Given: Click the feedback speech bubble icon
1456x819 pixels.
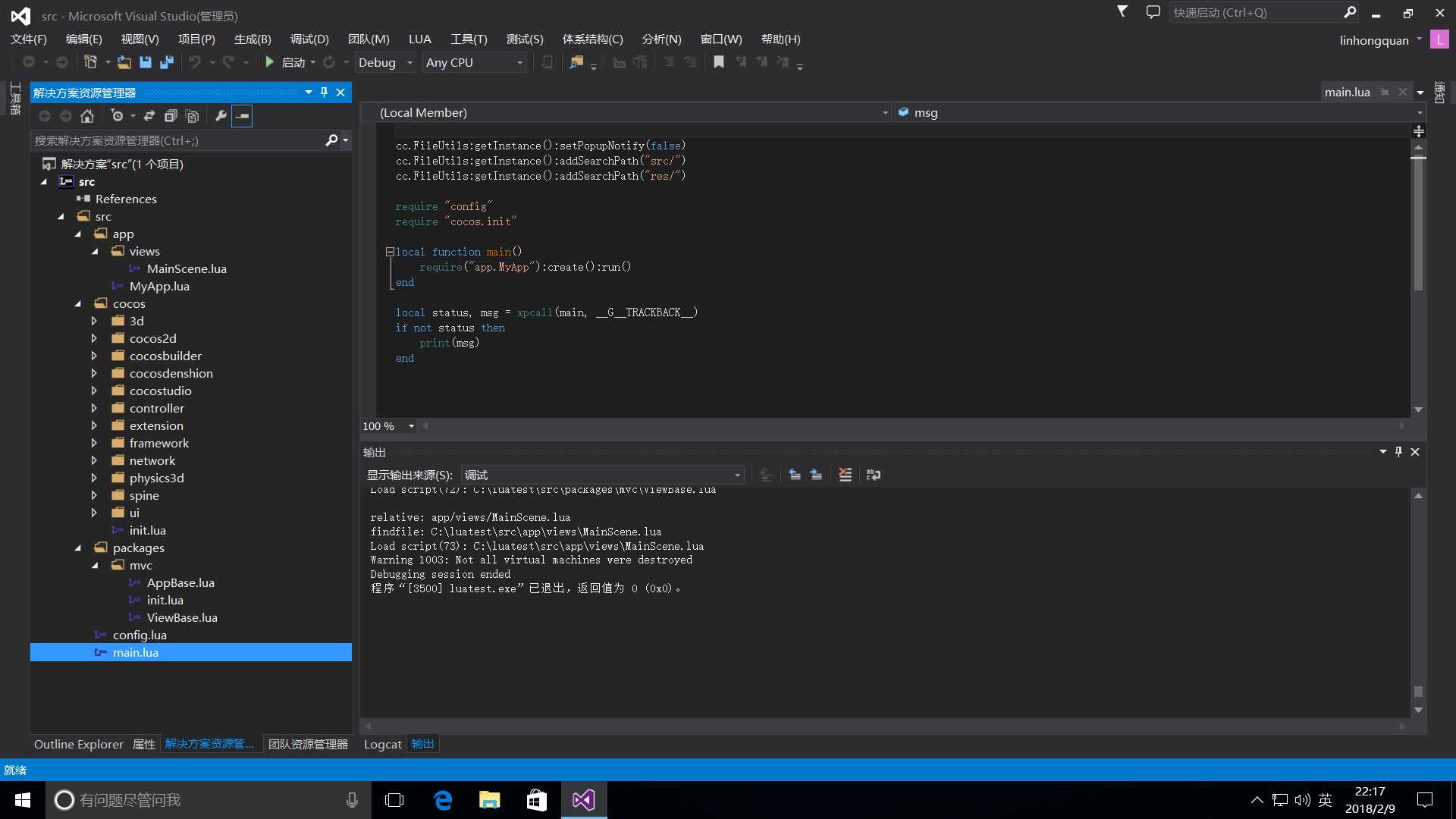Looking at the screenshot, I should pyautogui.click(x=1153, y=12).
